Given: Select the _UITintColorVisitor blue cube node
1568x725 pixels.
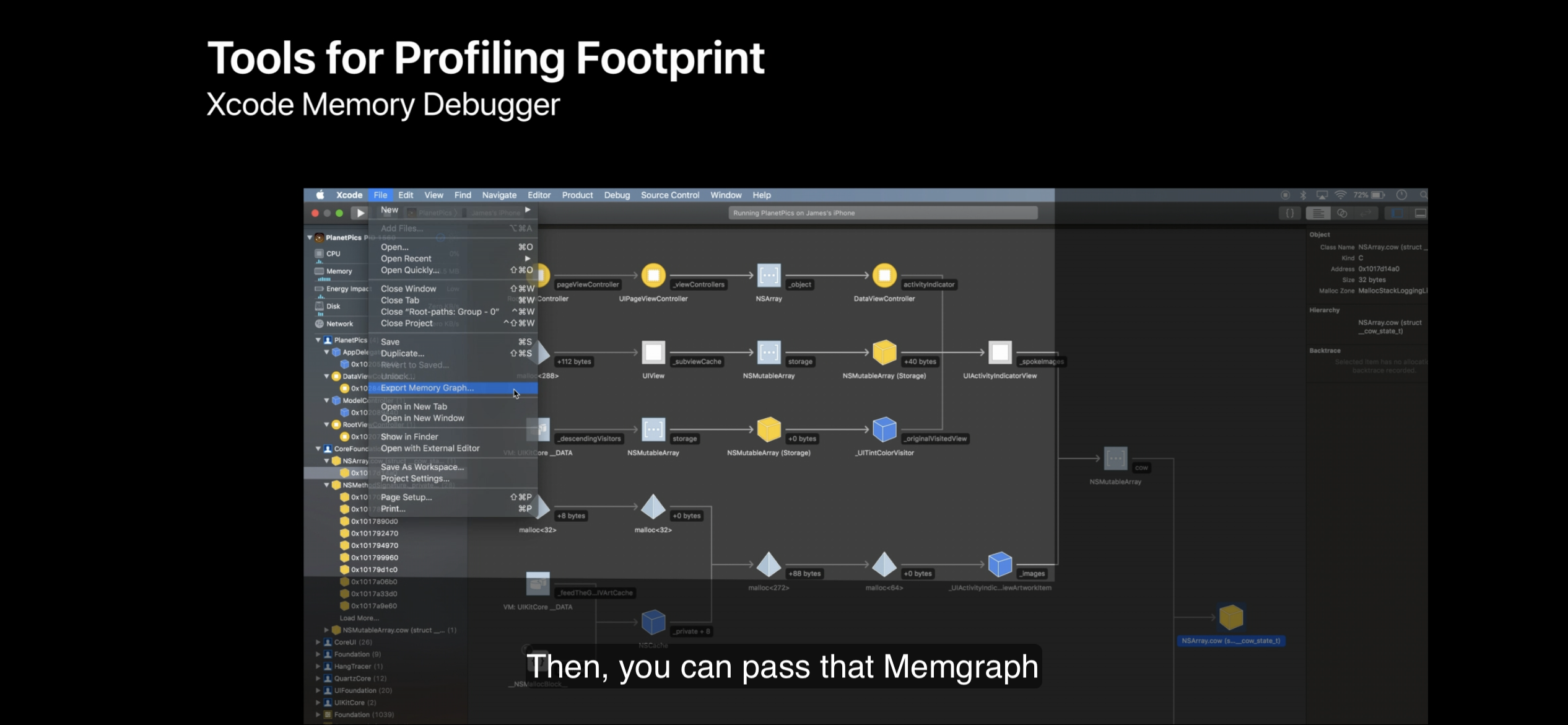Looking at the screenshot, I should [884, 429].
